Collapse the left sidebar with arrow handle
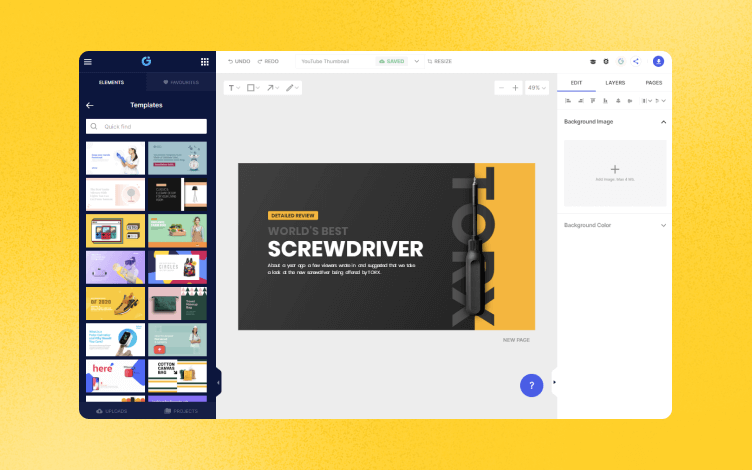Viewport: 752px width, 470px height. pyautogui.click(x=219, y=383)
